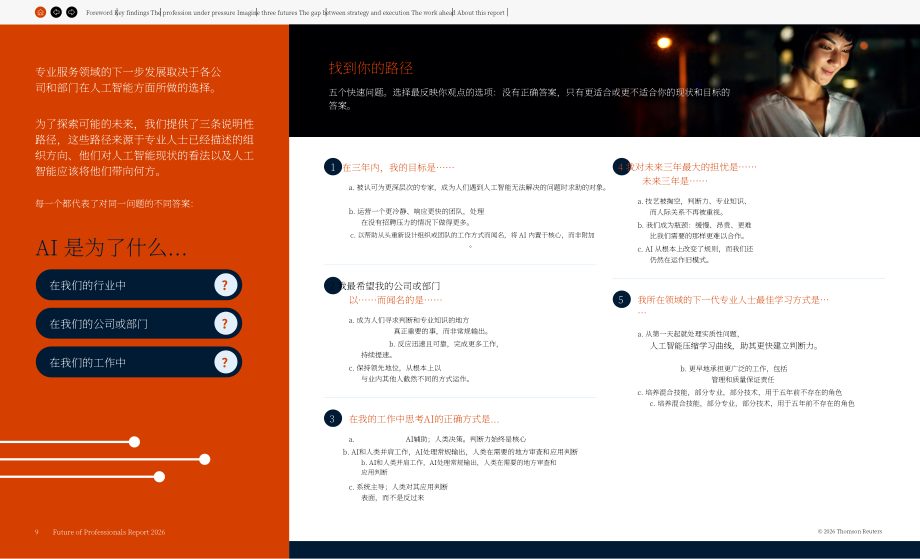Image resolution: width=920 pixels, height=559 pixels.
Task: Click question 1 heading 在三年内，我的目标是
Action: (398, 168)
